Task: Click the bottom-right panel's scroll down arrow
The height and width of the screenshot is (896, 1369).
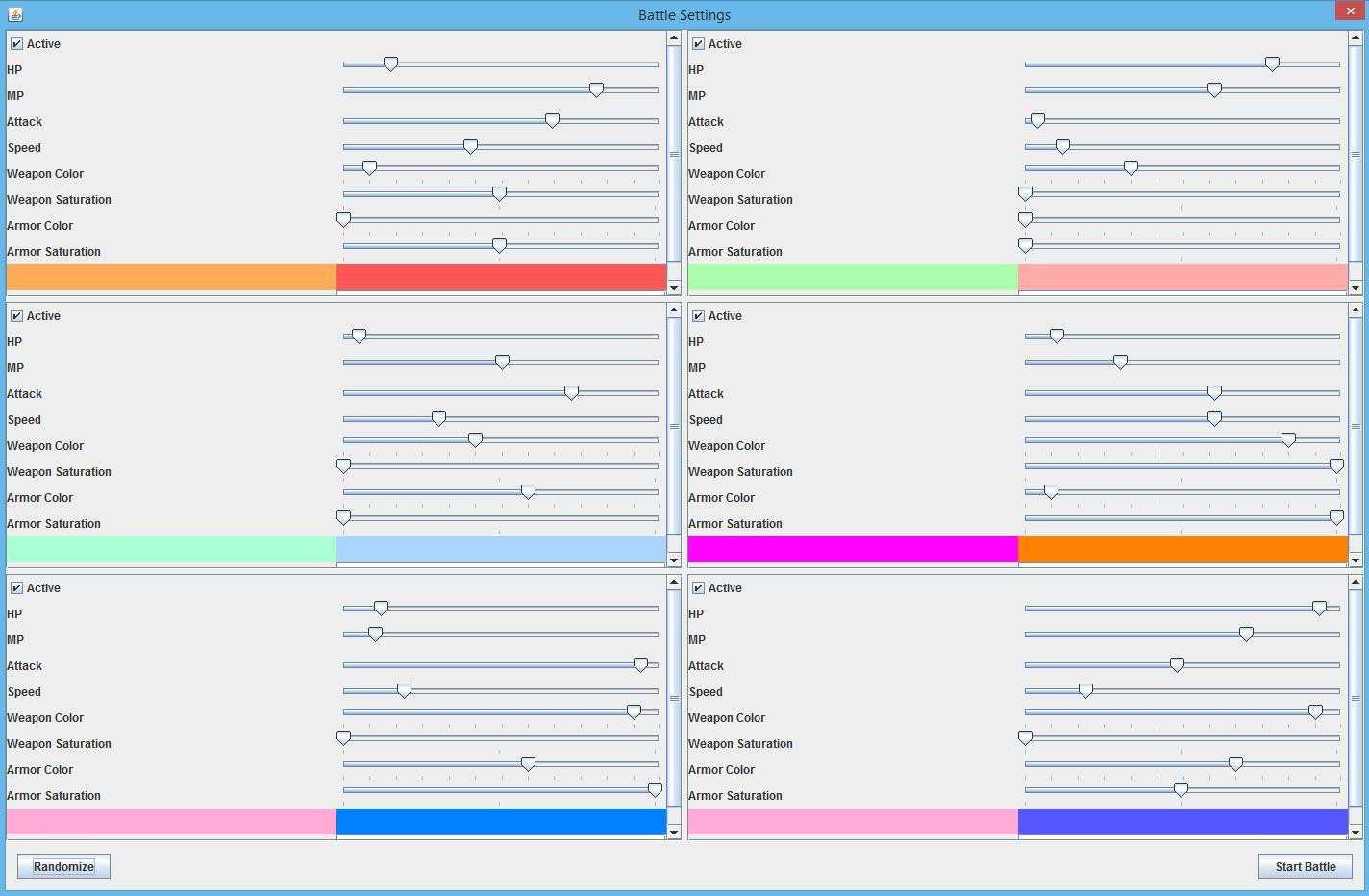Action: pyautogui.click(x=1356, y=832)
